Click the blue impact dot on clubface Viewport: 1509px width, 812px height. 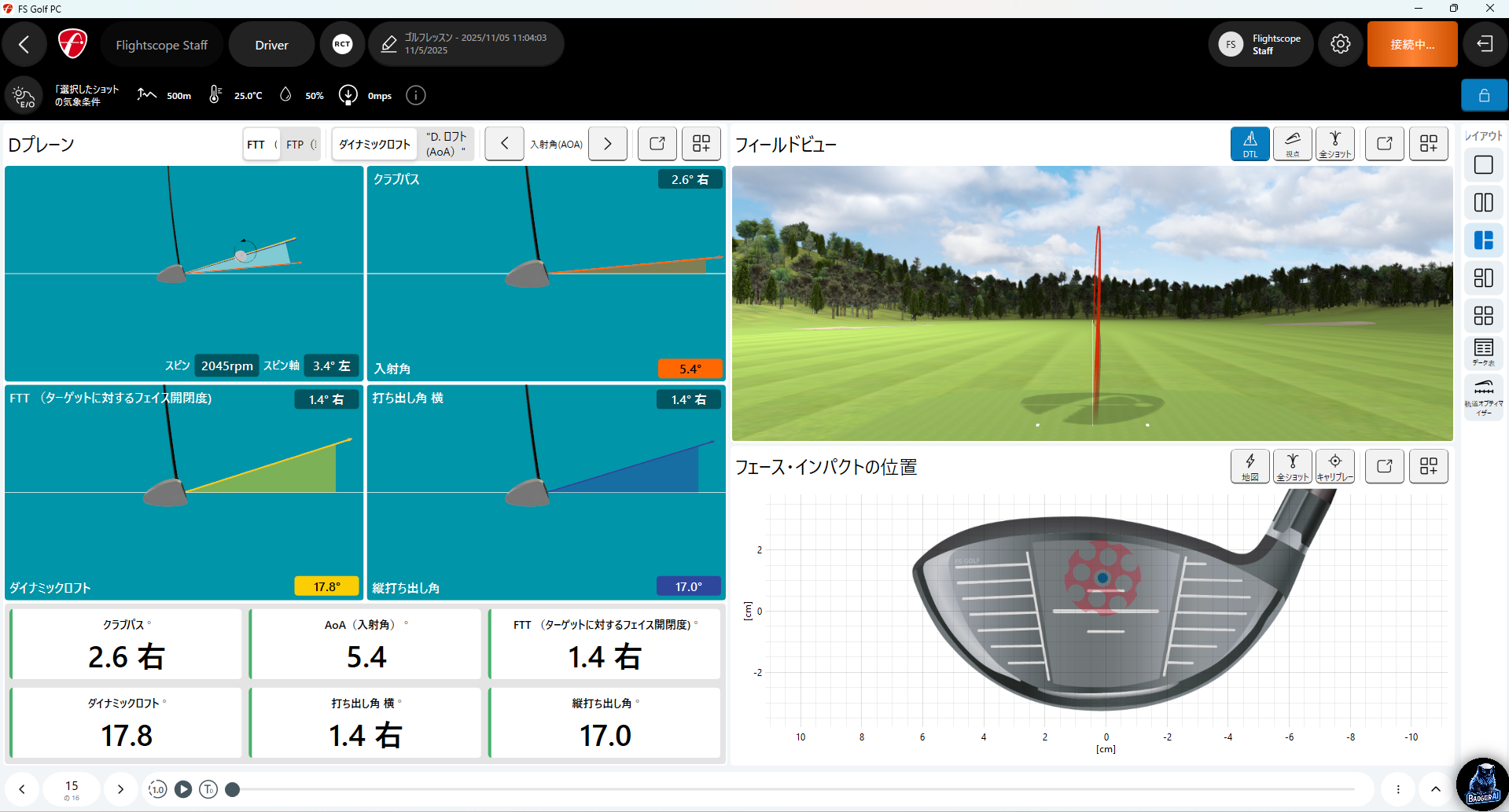[1102, 578]
